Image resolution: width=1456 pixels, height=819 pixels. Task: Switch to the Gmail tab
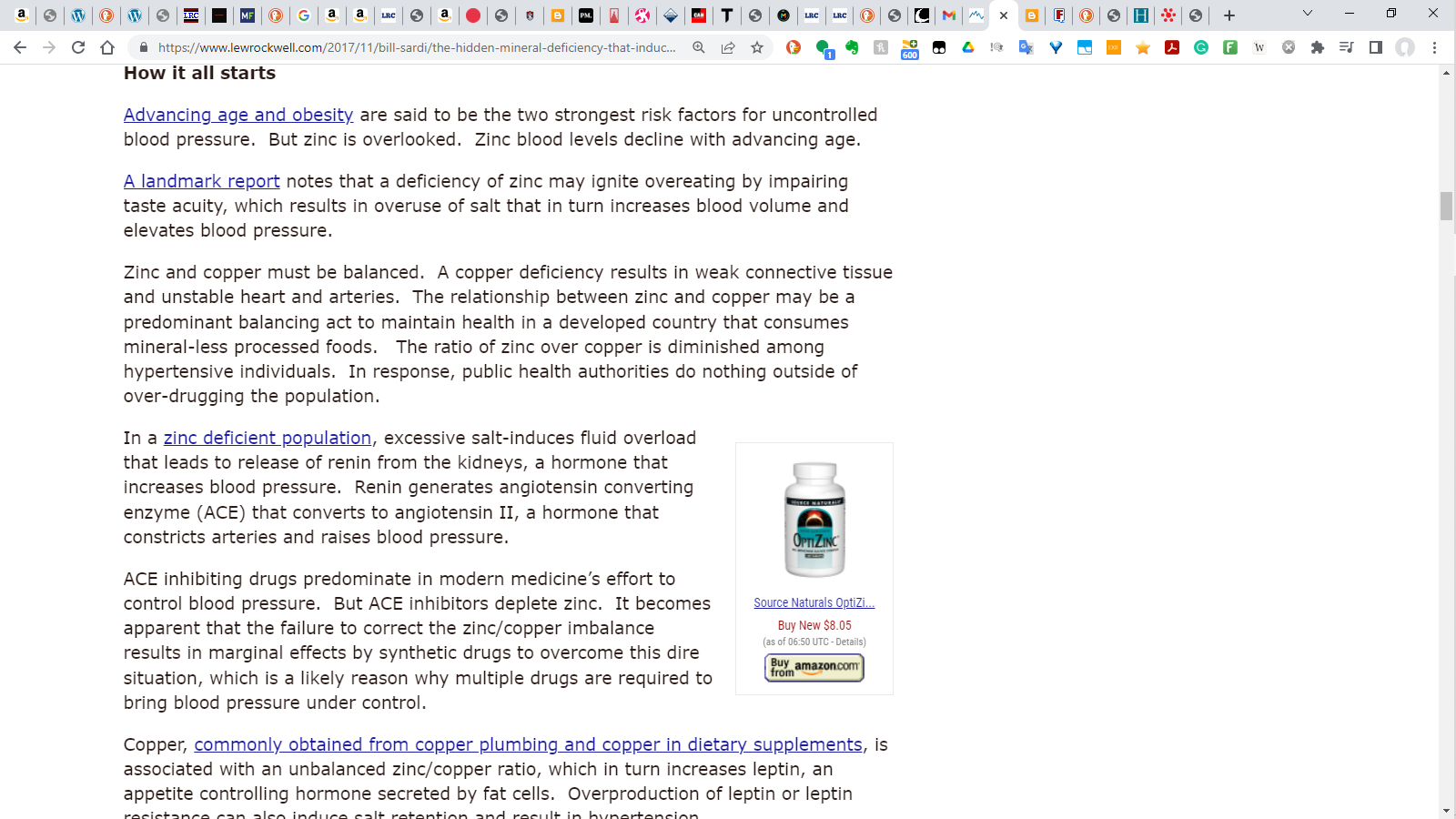coord(949,15)
